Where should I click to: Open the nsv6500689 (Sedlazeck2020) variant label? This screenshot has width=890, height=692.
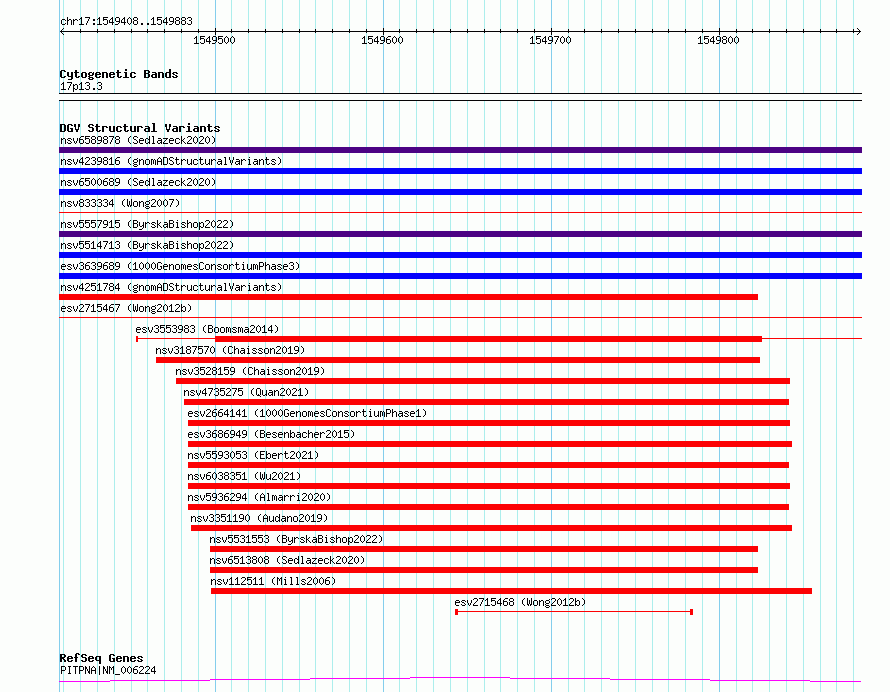[x=138, y=182]
